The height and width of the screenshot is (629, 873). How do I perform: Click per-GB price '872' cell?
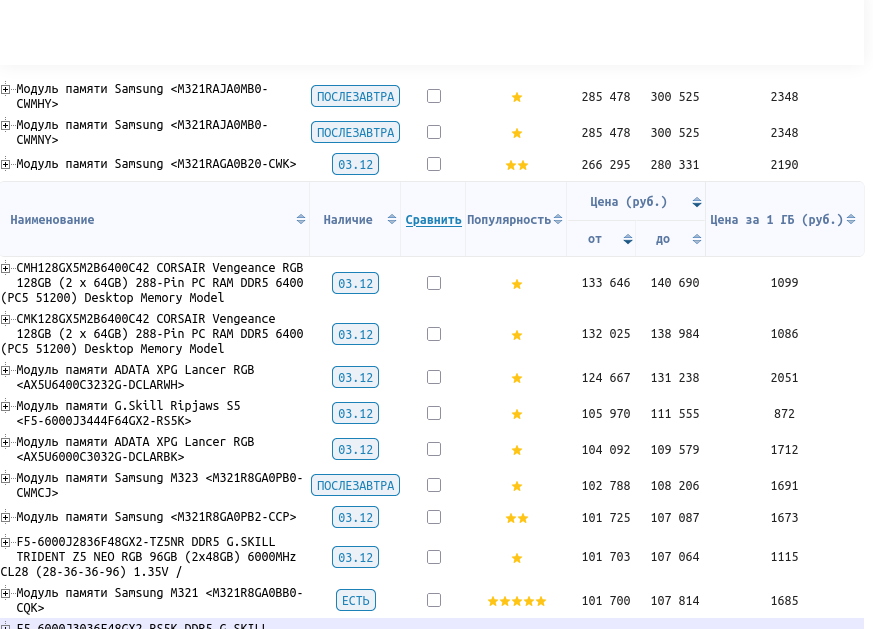pyautogui.click(x=784, y=414)
